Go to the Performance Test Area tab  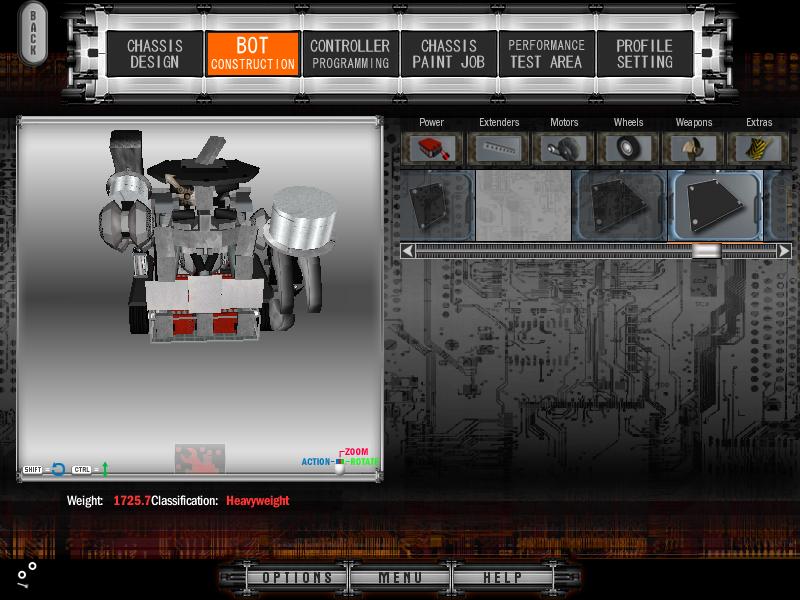click(x=546, y=54)
